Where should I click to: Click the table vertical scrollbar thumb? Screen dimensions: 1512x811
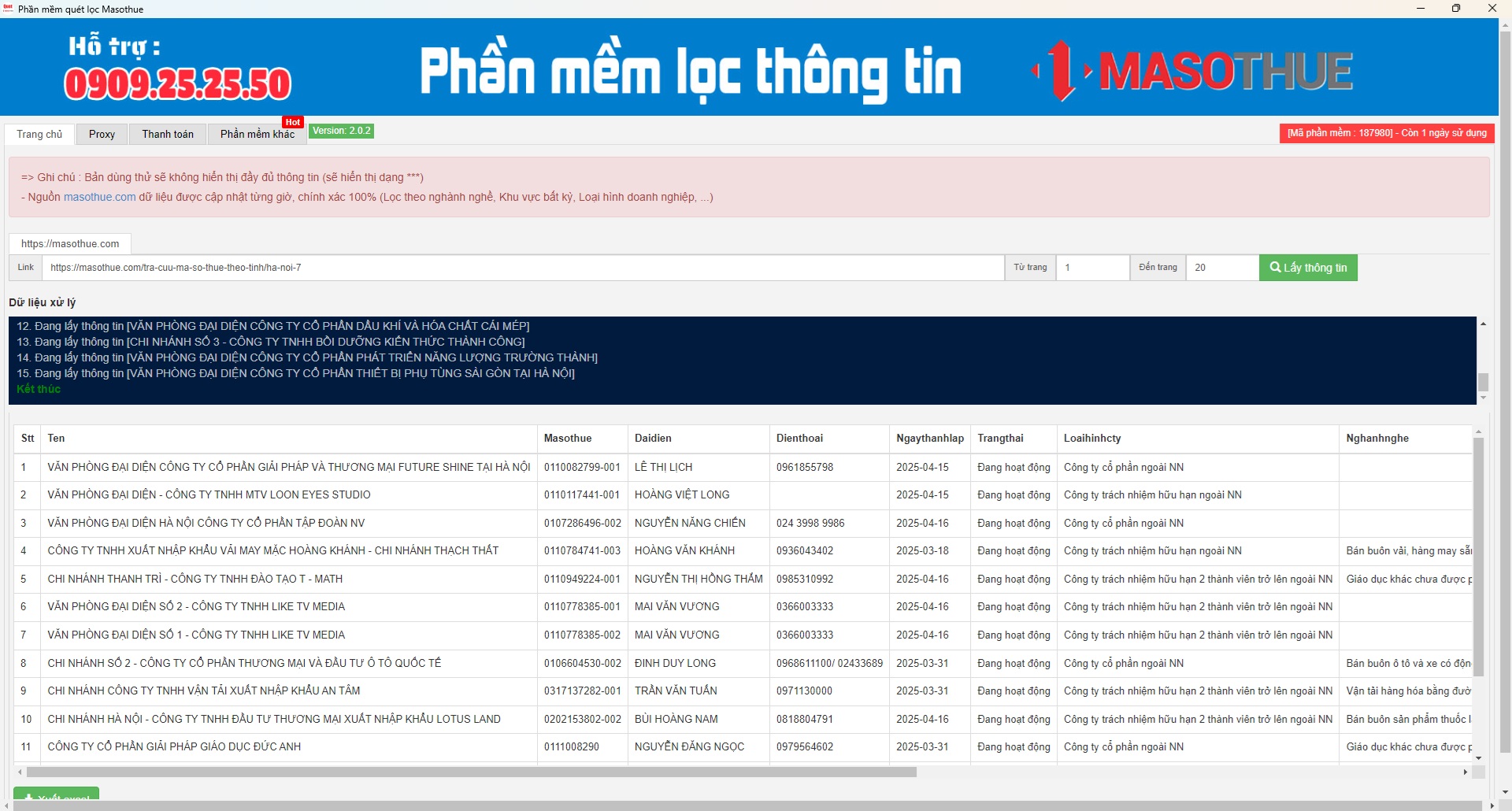pyautogui.click(x=1478, y=557)
